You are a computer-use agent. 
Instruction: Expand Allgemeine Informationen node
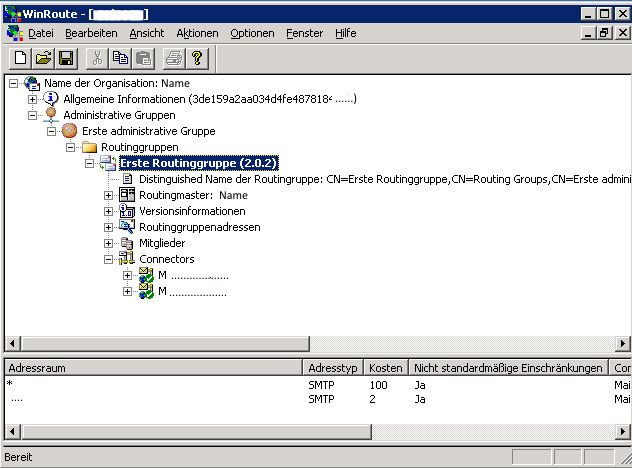click(33, 99)
